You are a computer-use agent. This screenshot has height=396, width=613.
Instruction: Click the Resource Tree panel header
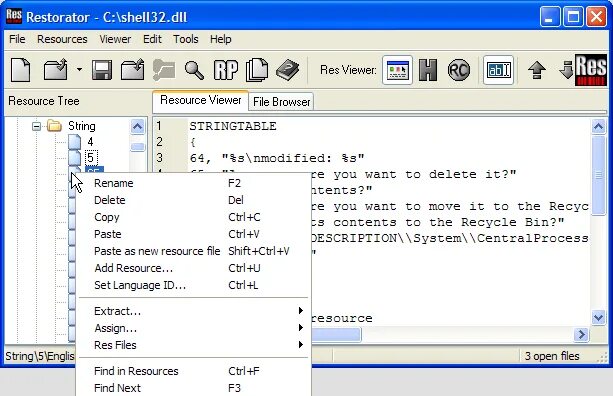click(x=44, y=101)
